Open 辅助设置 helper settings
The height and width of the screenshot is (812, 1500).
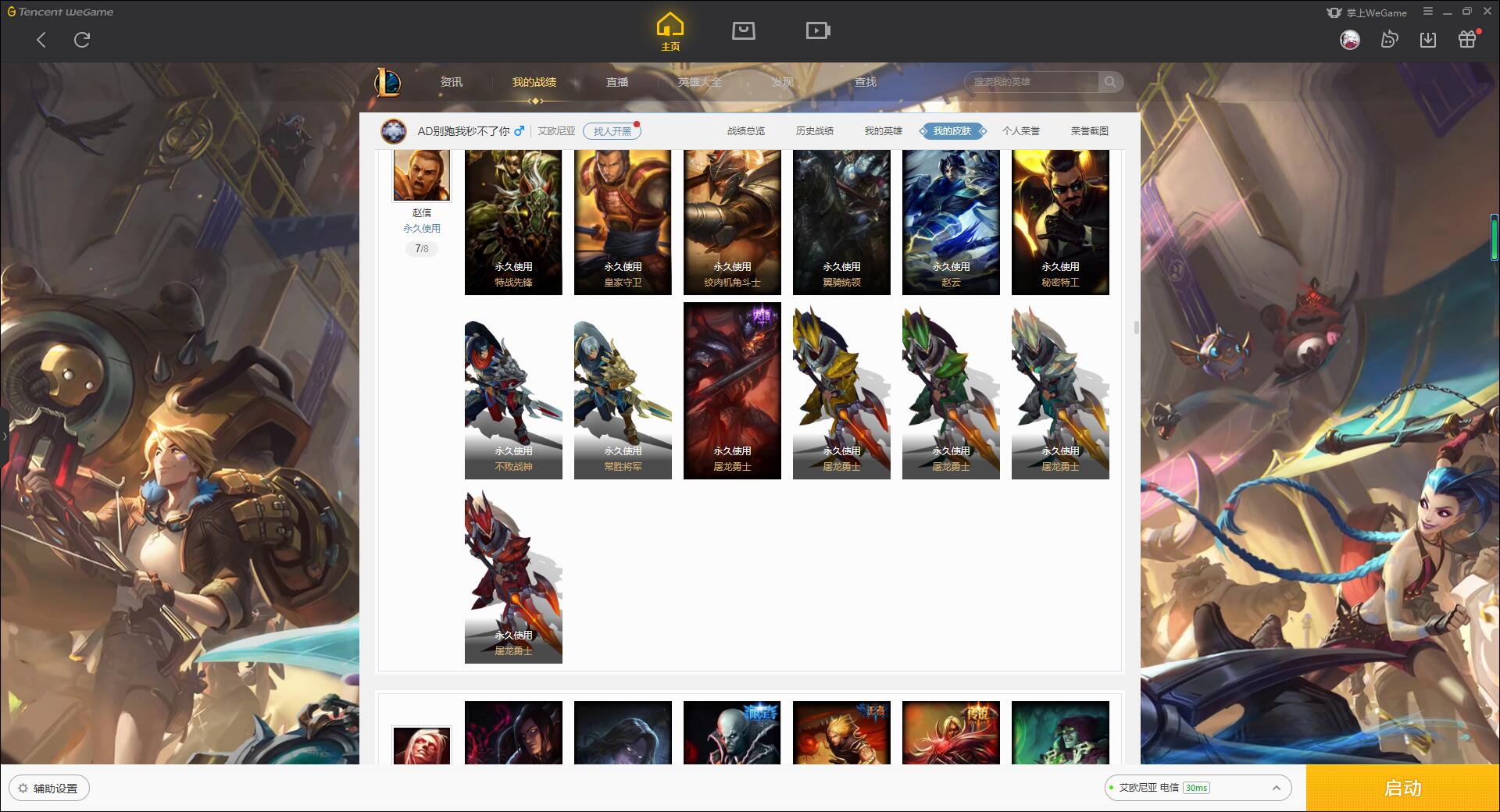49,789
